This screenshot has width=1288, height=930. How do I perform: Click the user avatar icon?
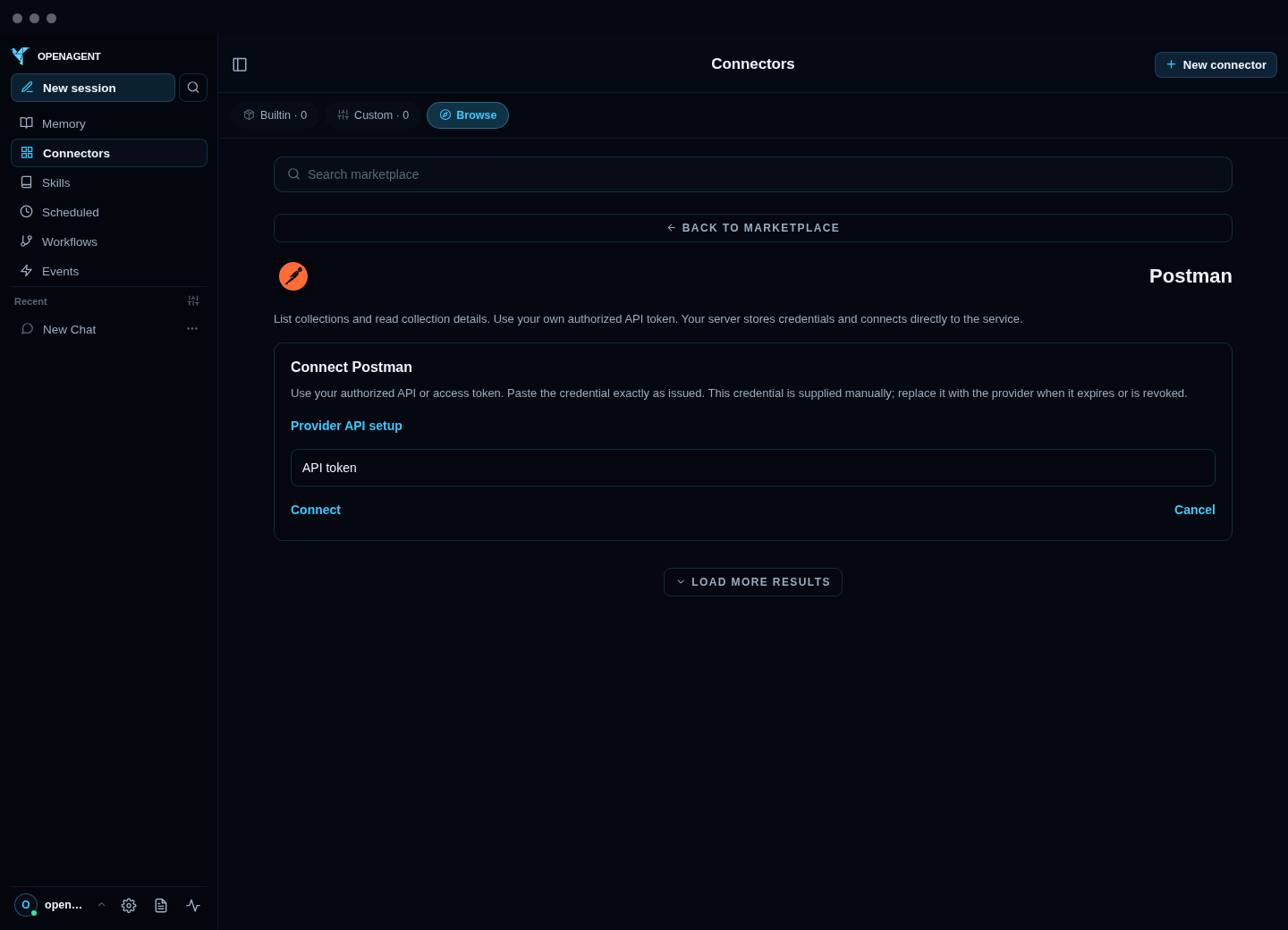click(26, 905)
